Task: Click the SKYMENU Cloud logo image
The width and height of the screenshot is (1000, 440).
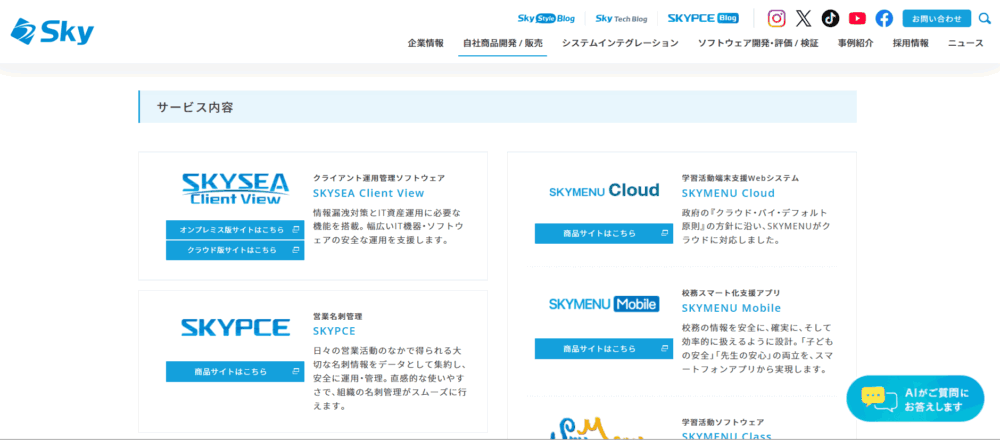Action: 604,190
